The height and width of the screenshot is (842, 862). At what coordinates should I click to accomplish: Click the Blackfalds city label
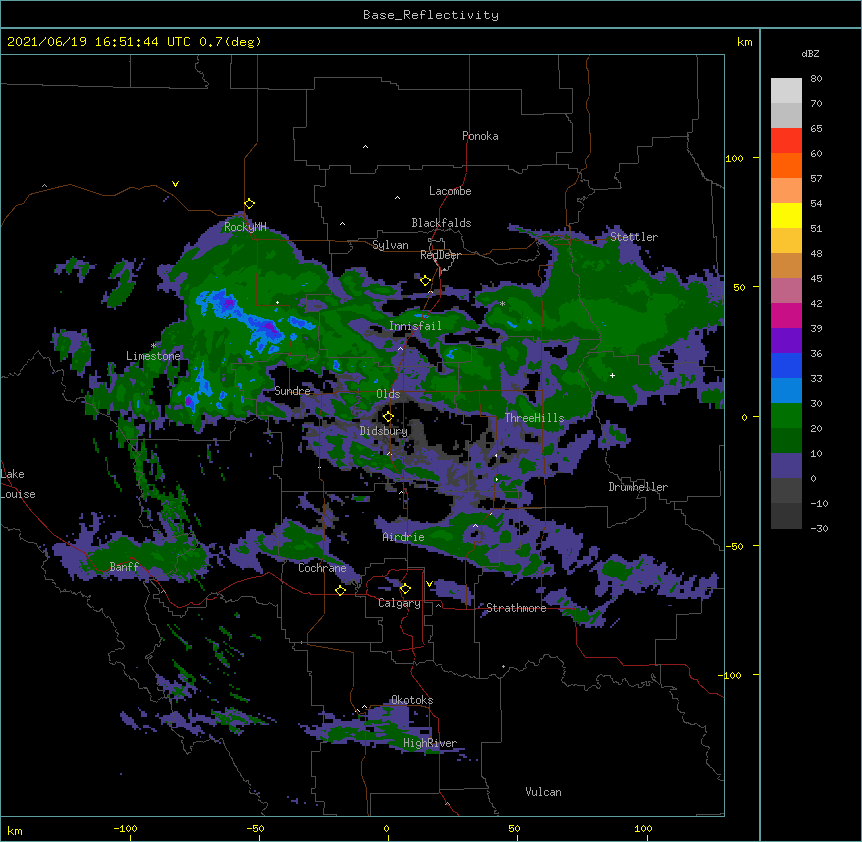(x=441, y=223)
